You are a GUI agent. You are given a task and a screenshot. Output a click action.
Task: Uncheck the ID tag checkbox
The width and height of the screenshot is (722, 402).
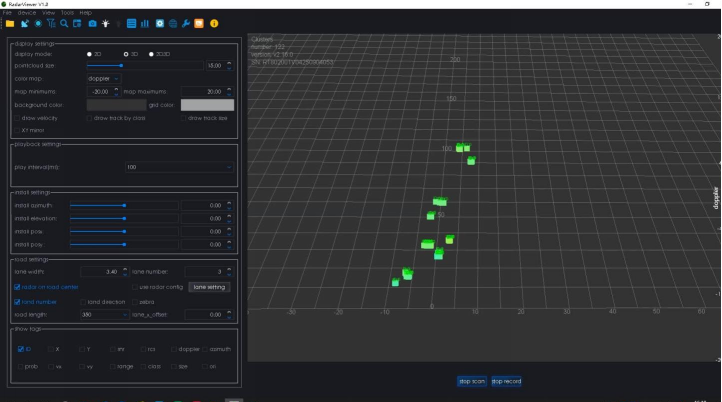21,349
